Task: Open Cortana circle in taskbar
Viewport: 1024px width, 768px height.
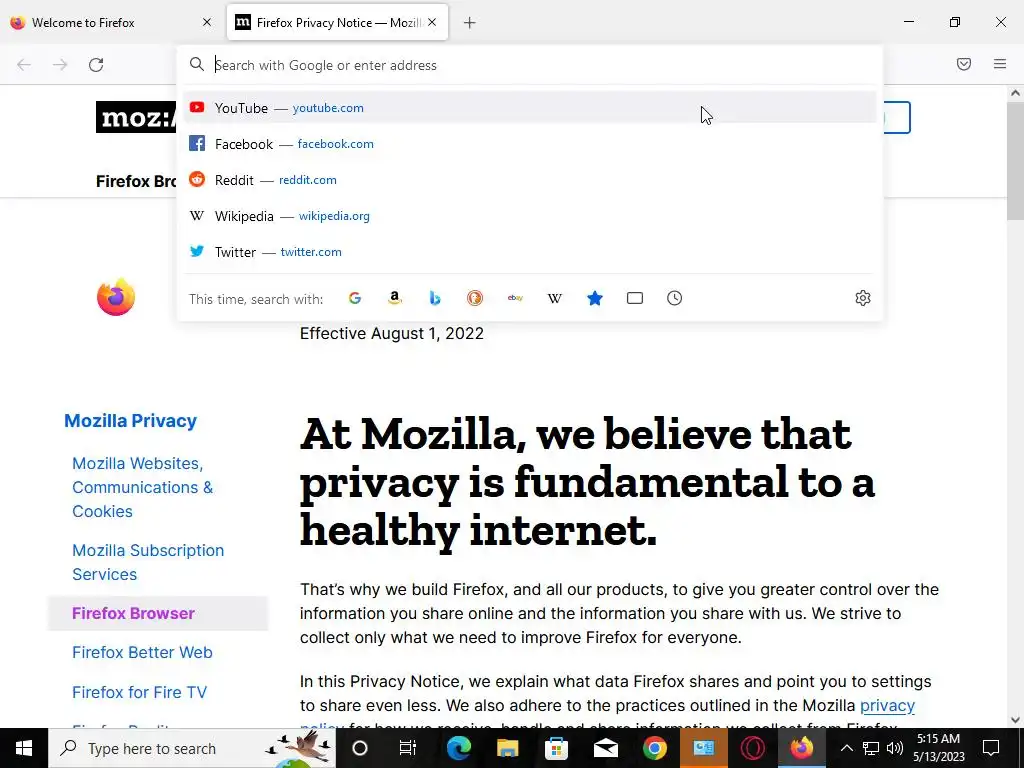Action: (360, 748)
